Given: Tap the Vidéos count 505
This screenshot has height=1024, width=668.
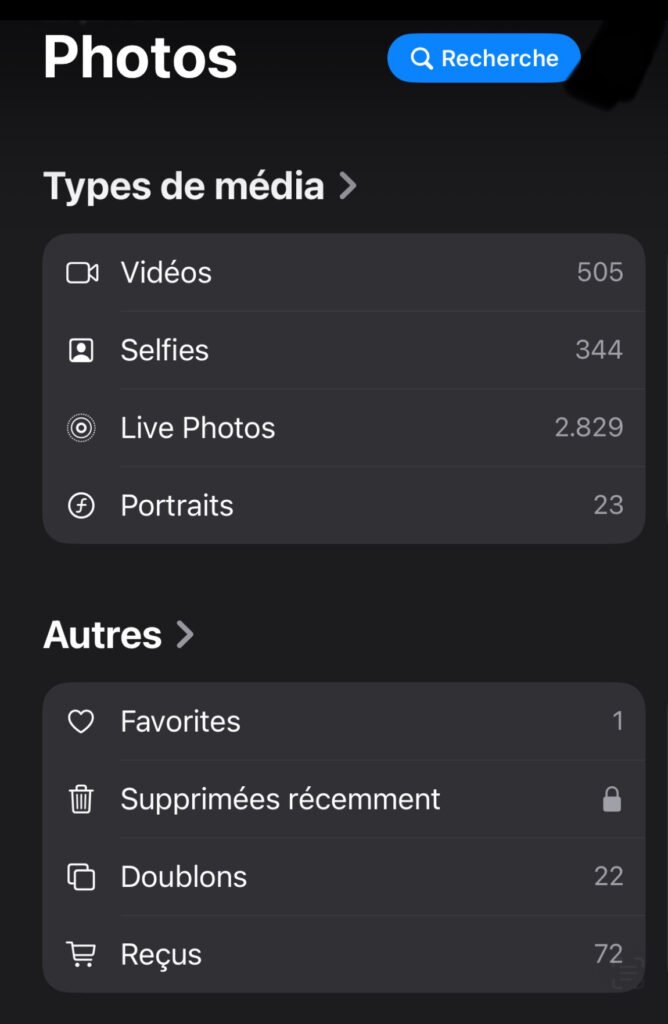Looking at the screenshot, I should point(600,272).
